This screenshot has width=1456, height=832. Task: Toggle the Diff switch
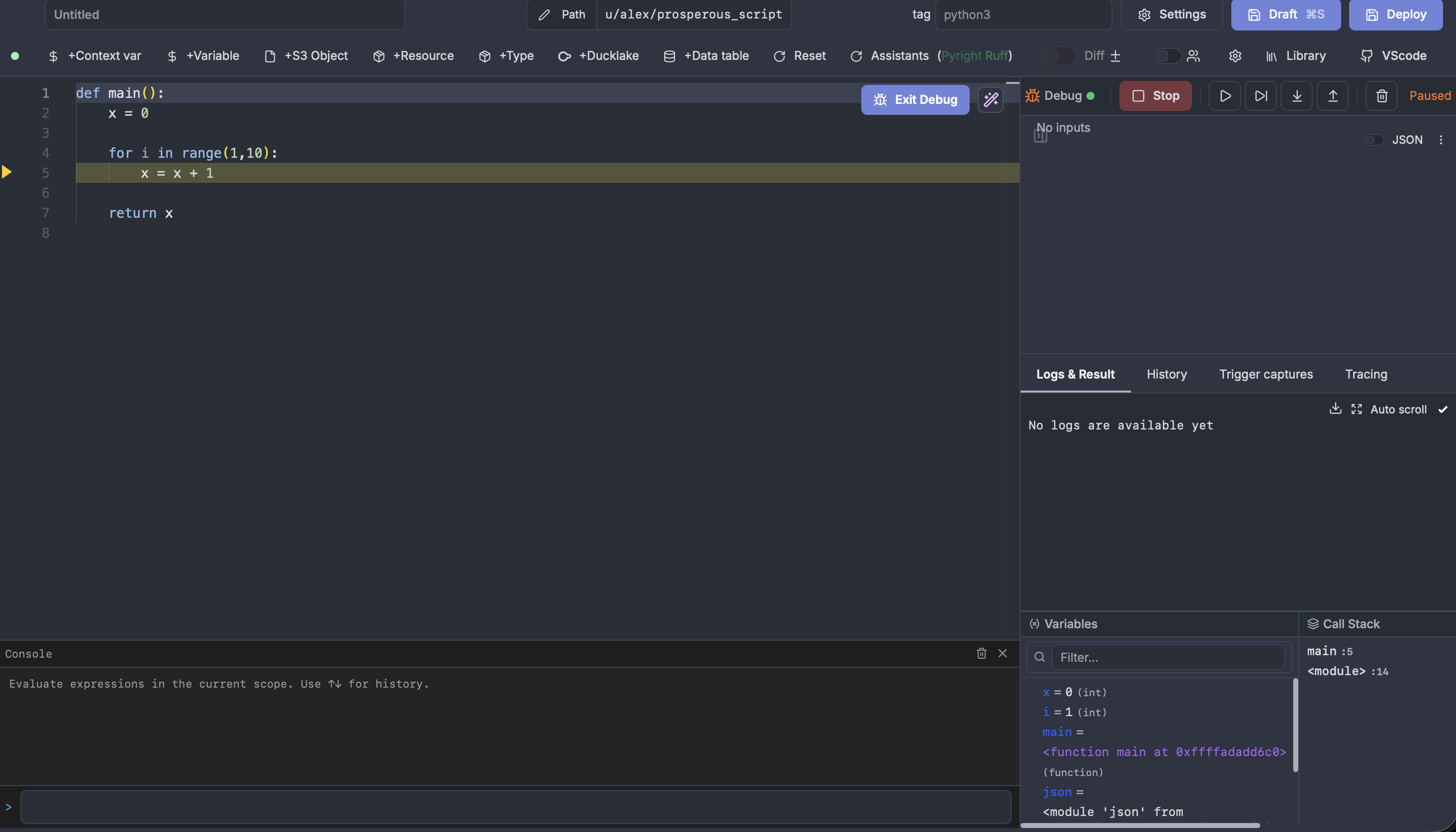tap(1058, 56)
